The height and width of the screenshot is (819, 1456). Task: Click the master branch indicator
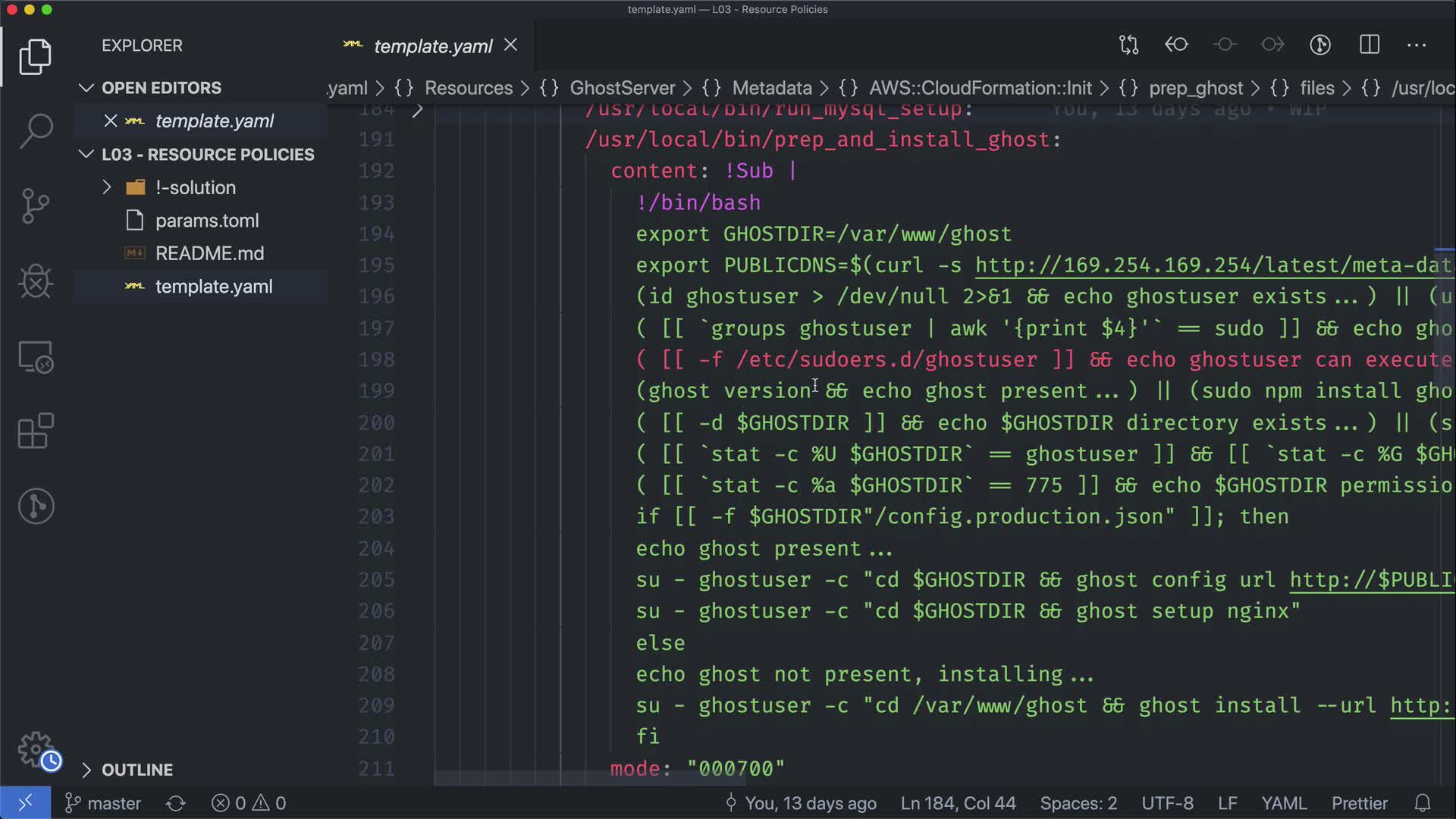[103, 803]
